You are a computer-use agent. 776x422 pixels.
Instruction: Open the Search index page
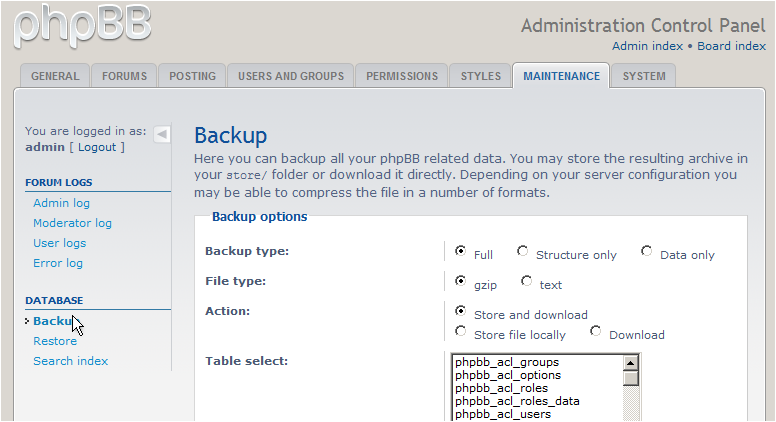click(x=70, y=361)
